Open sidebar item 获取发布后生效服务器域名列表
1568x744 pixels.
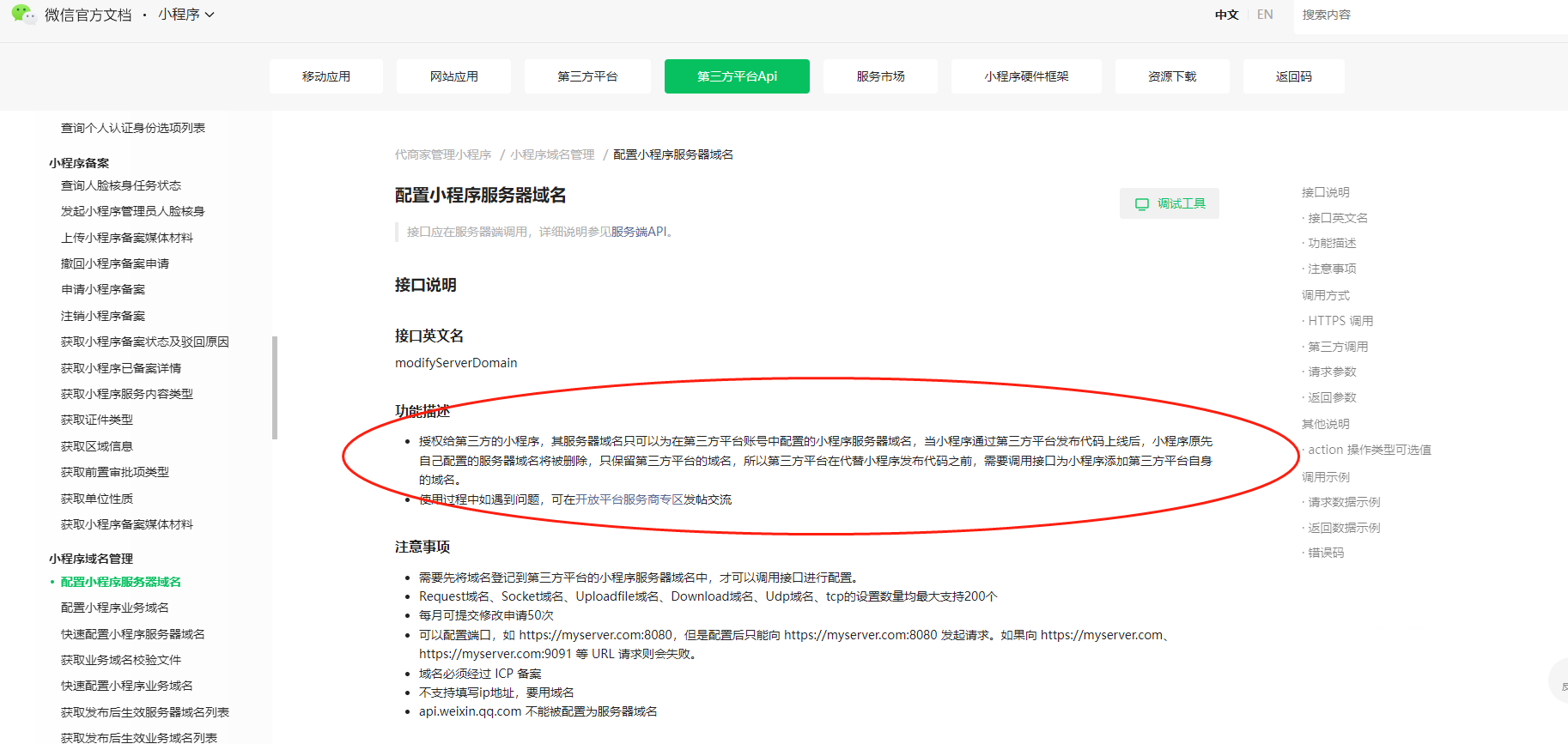pos(145,712)
